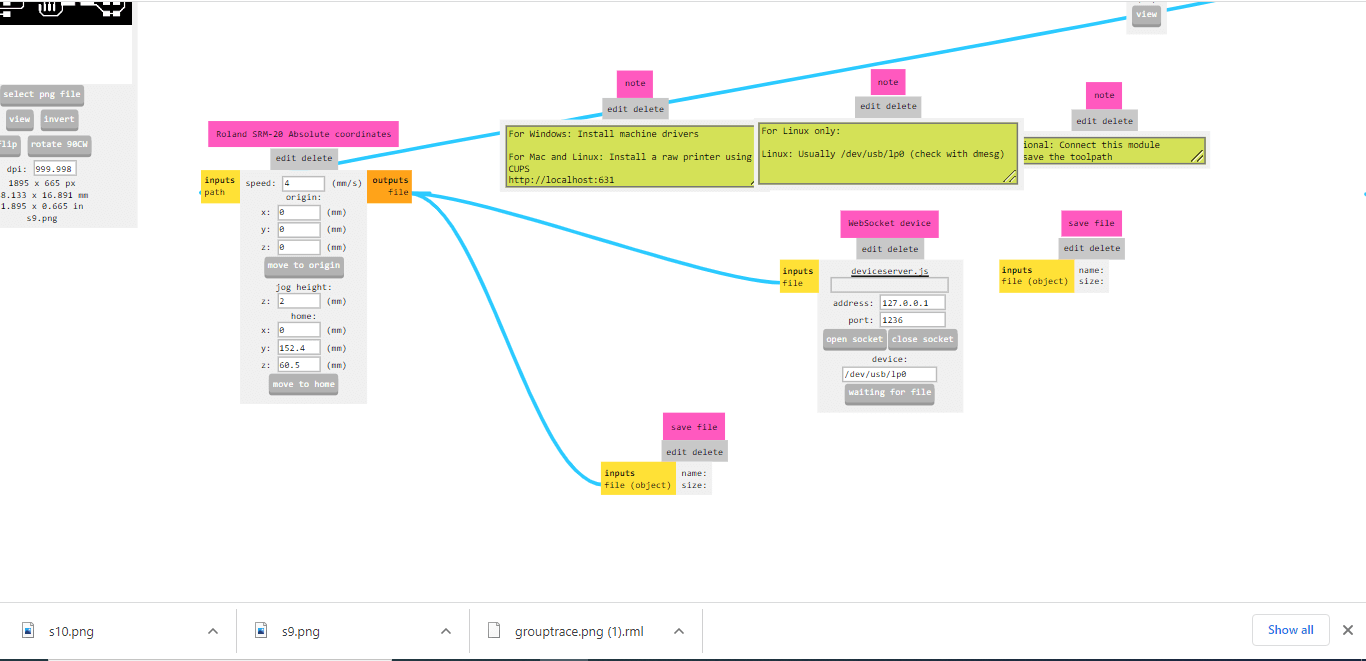Viewport: 1366px width, 661px height.
Task: Click the note title above Linux only text
Action: [x=888, y=82]
